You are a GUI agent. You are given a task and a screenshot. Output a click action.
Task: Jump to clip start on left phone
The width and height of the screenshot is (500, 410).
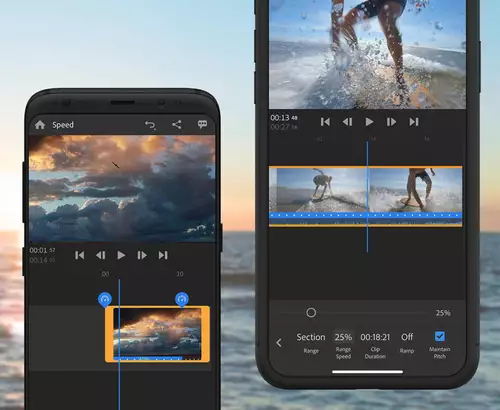[x=79, y=255]
